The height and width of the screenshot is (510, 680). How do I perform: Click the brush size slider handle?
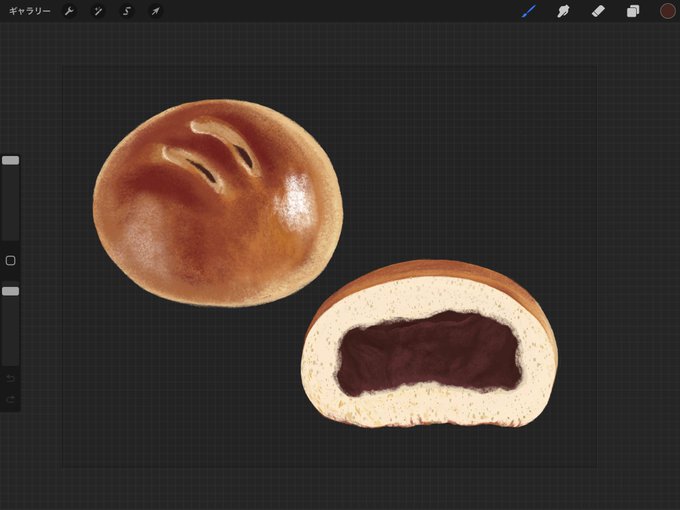(10, 160)
